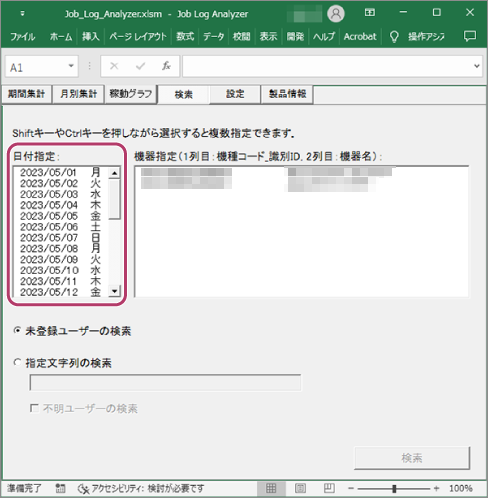Click the 操作アシスト search box
The image size is (488, 498).
click(x=426, y=36)
